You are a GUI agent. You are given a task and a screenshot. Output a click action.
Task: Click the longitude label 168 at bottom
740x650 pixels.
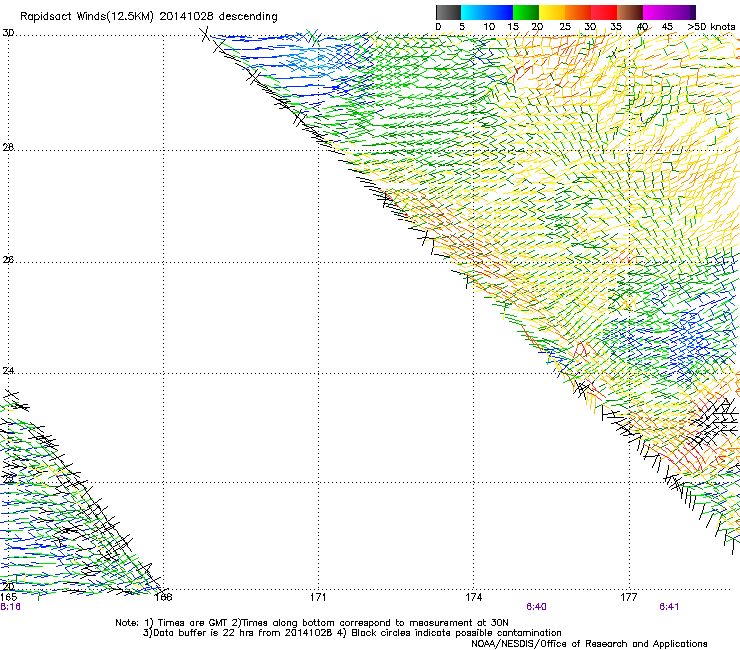[x=163, y=597]
